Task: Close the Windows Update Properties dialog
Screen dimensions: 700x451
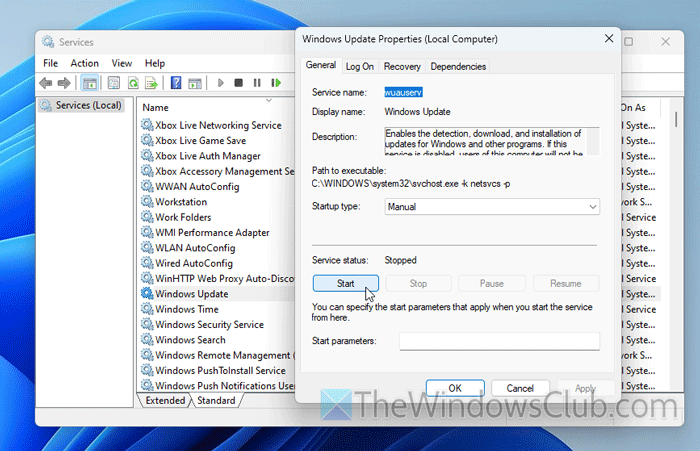Action: (609, 39)
